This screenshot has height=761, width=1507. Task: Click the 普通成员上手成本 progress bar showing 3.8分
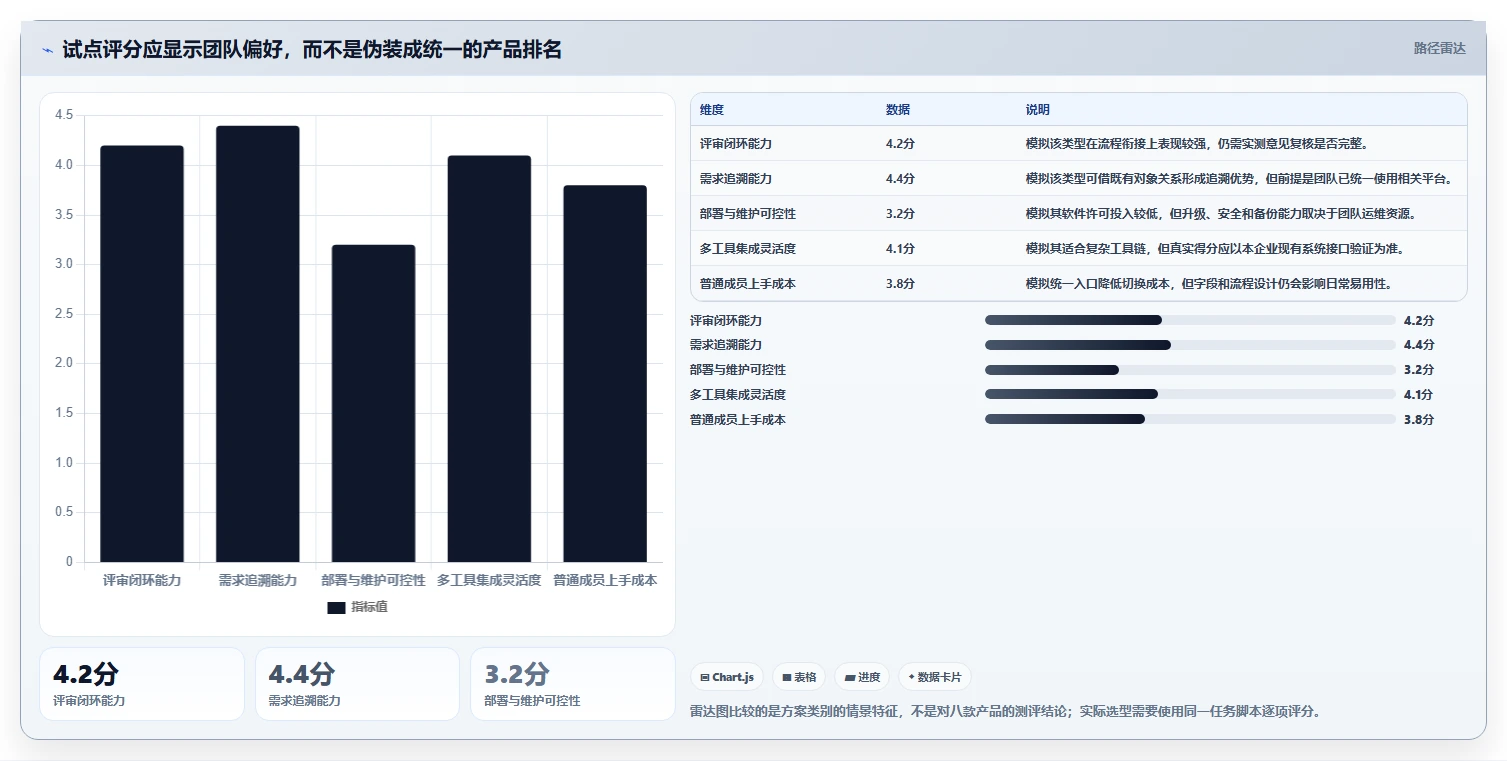pos(1190,419)
